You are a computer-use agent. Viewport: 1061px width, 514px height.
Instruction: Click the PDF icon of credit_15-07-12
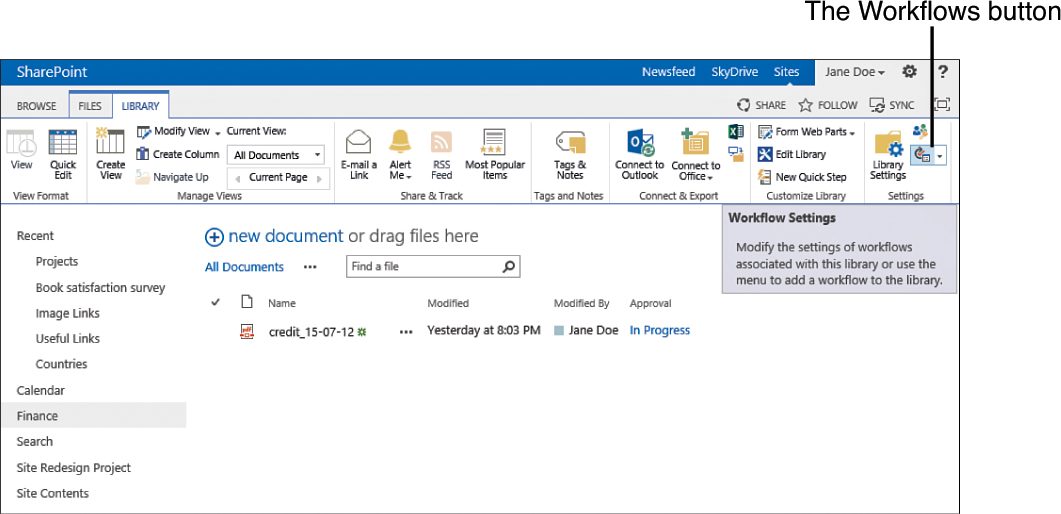coord(247,331)
